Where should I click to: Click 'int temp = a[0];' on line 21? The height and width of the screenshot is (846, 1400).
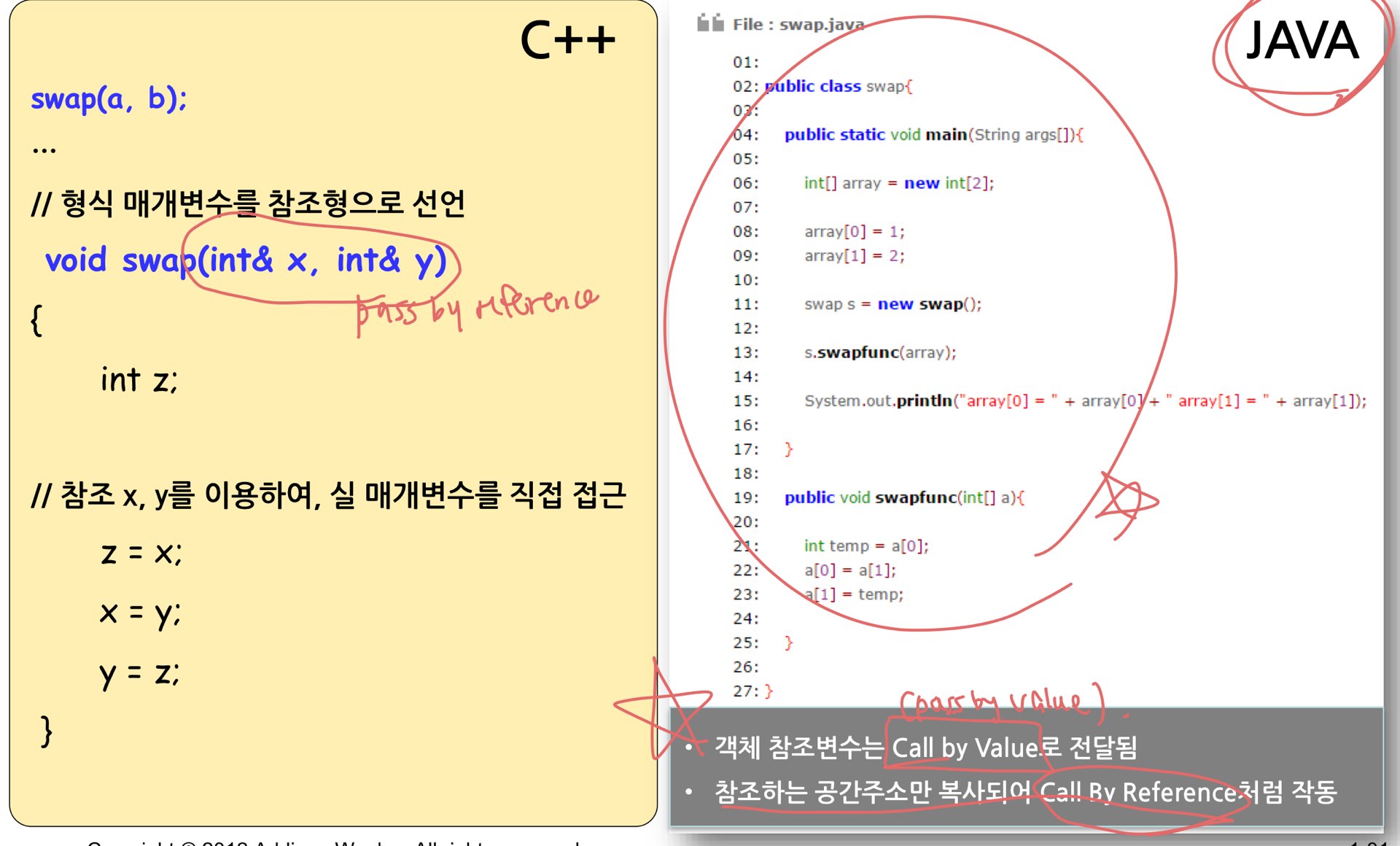(866, 546)
